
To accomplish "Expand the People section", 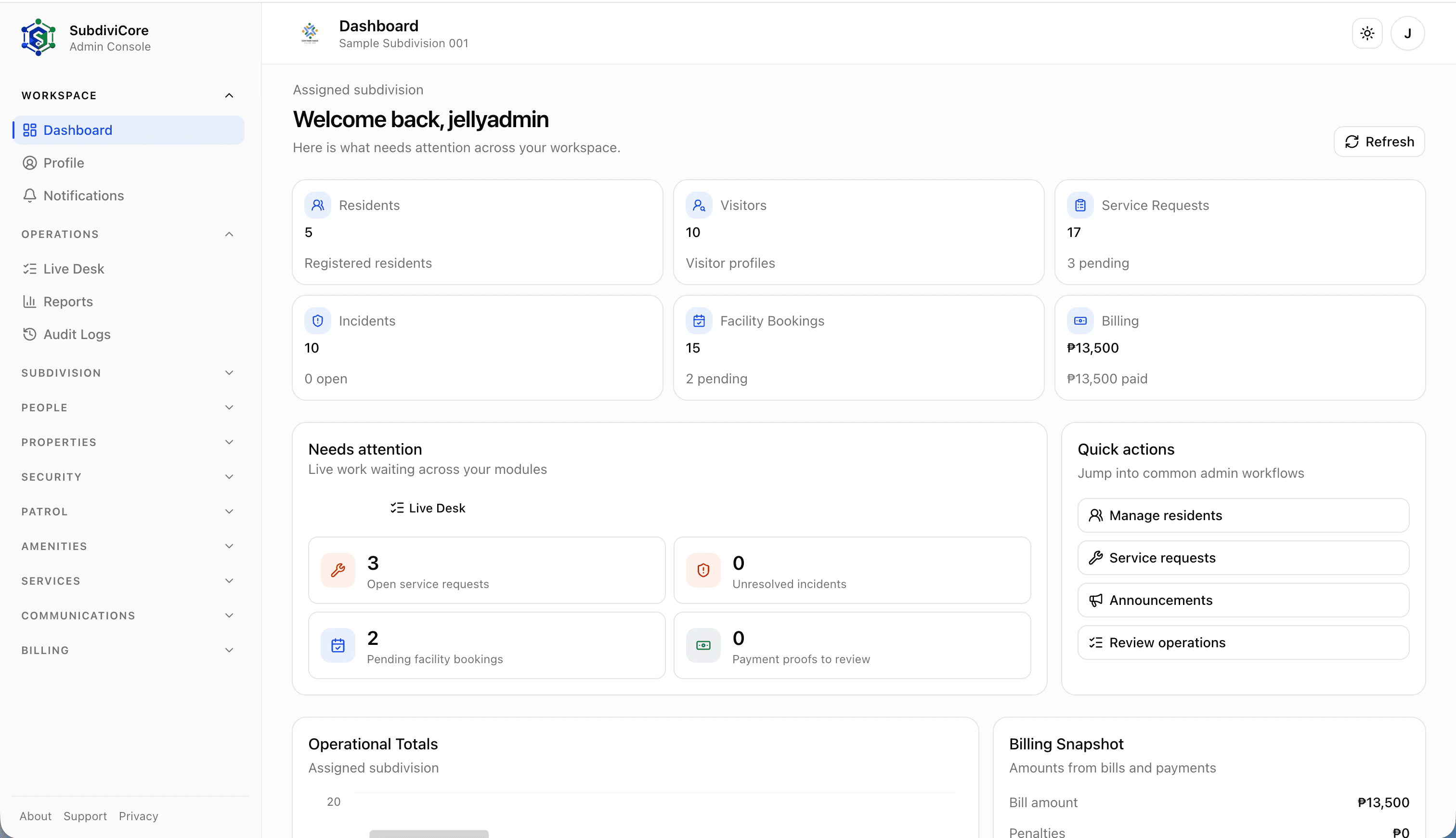I will (128, 407).
